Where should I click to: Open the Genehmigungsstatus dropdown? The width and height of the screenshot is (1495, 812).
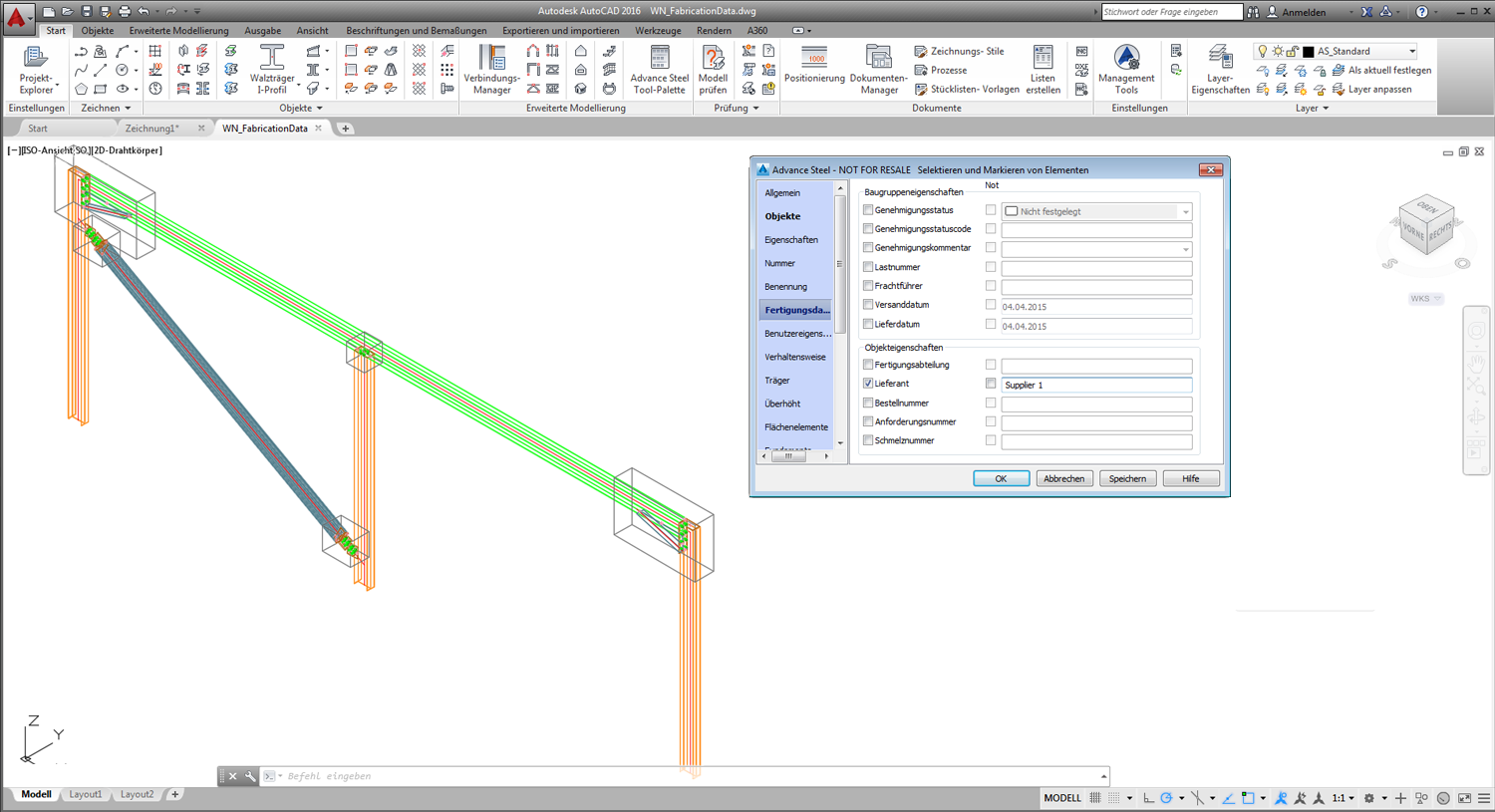1185,211
